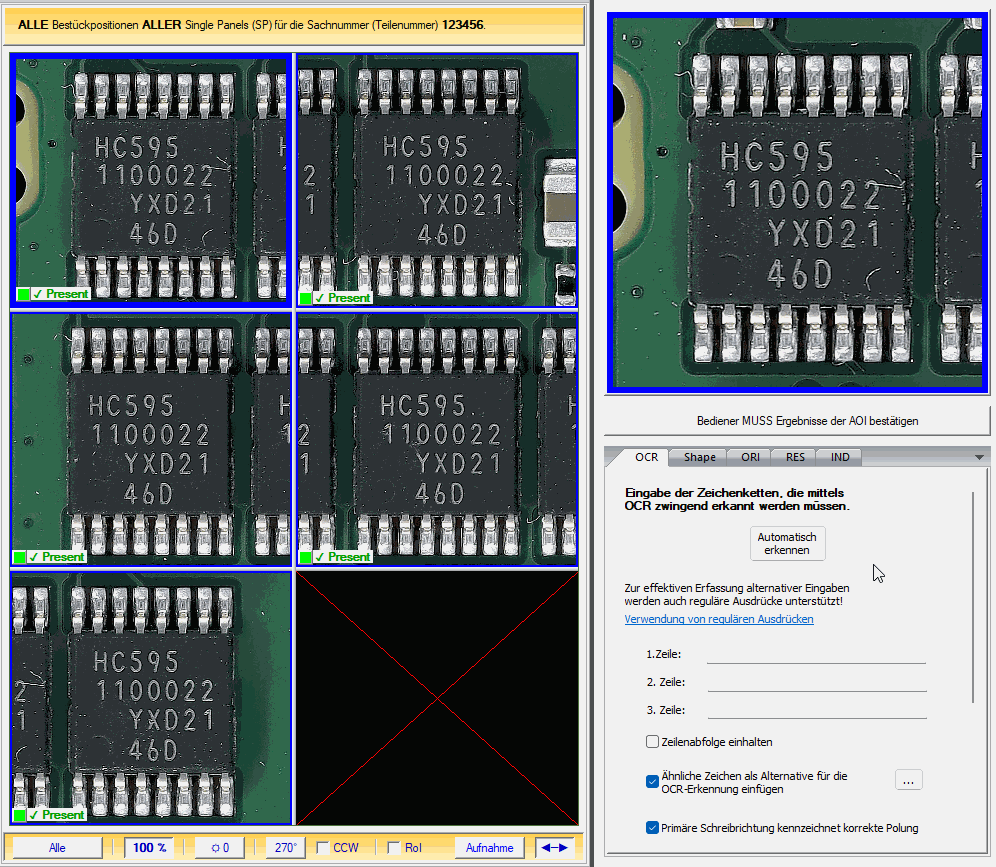Viewport: 996px width, 867px height.
Task: Switch to the ORI tab
Action: [750, 457]
